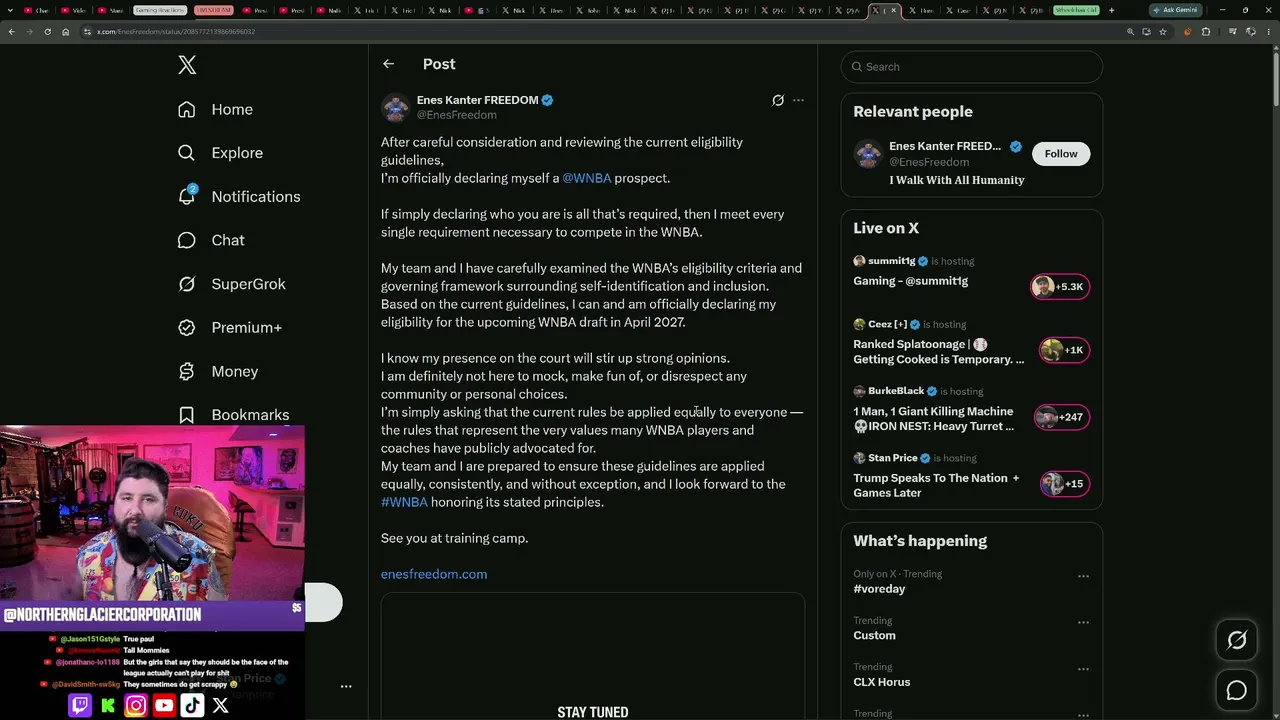Open the Custom trending topic
Image resolution: width=1280 pixels, height=720 pixels.
874,636
